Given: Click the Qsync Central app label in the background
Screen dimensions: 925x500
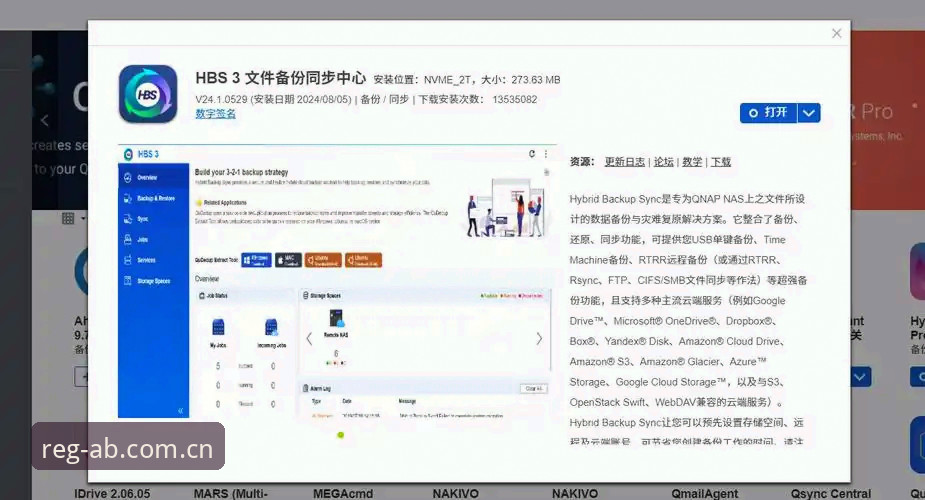Looking at the screenshot, I should 831,493.
